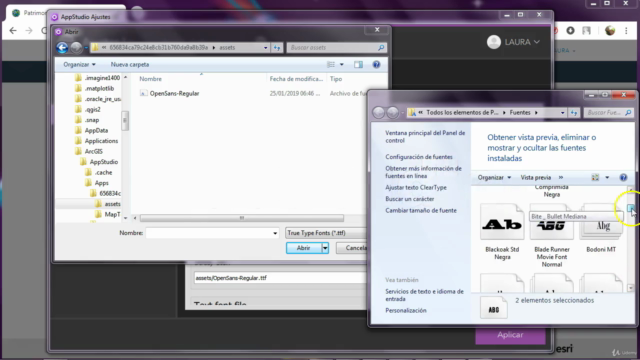The image size is (640, 360).
Task: Open the Chrome browser menu dots
Action: 627,31
